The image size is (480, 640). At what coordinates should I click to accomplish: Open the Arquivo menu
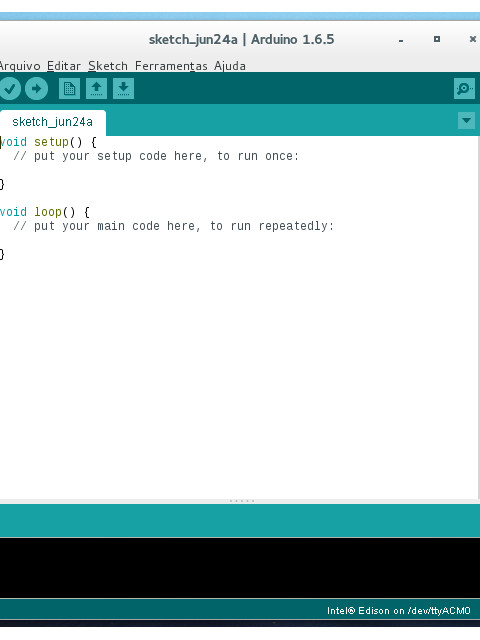tap(20, 66)
